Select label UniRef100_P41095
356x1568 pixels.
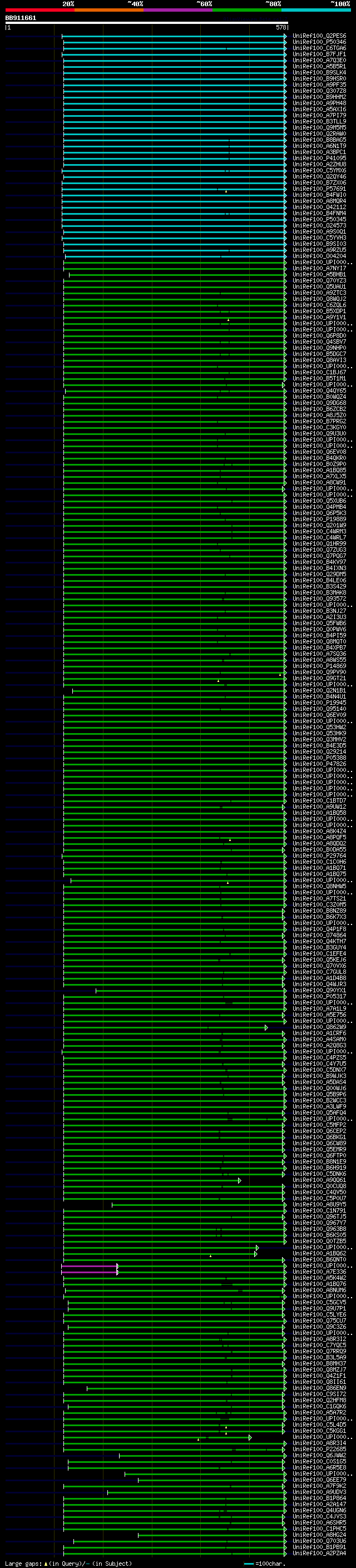319,159
